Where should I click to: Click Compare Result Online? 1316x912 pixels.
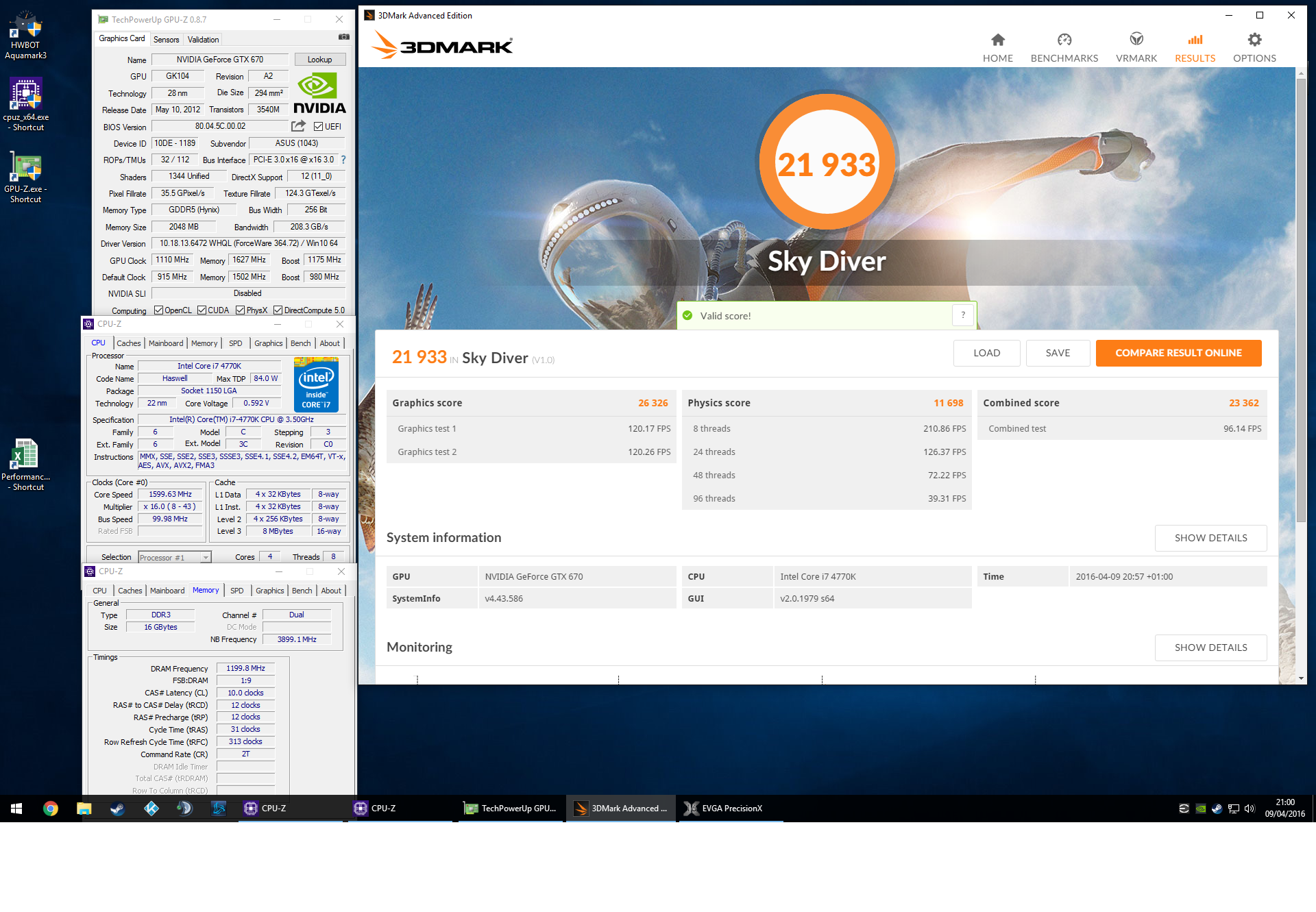point(1178,353)
